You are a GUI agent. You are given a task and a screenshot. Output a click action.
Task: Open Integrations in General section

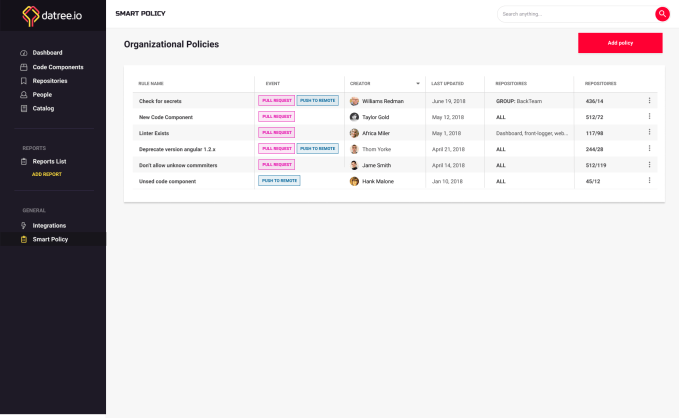coord(49,225)
